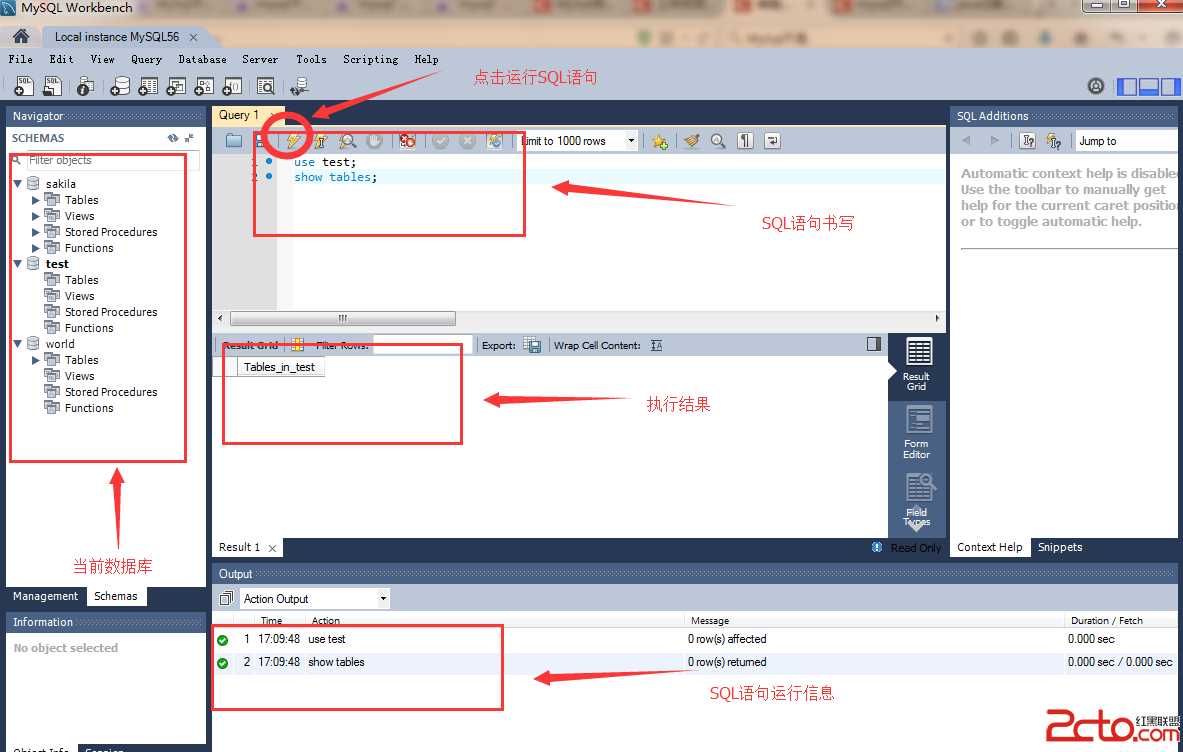Image resolution: width=1183 pixels, height=752 pixels.
Task: Switch to the Schemas tab
Action: coord(115,596)
